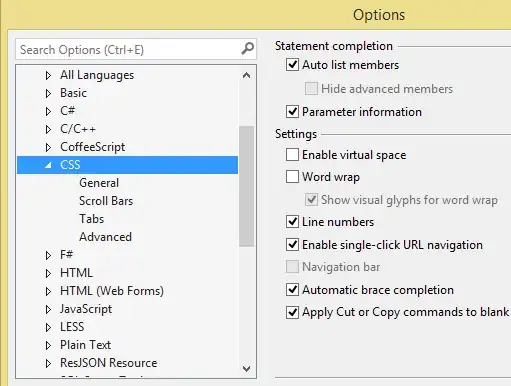Select HTML (Web Forms) in the tree
This screenshot has height=386, width=511.
(112, 291)
